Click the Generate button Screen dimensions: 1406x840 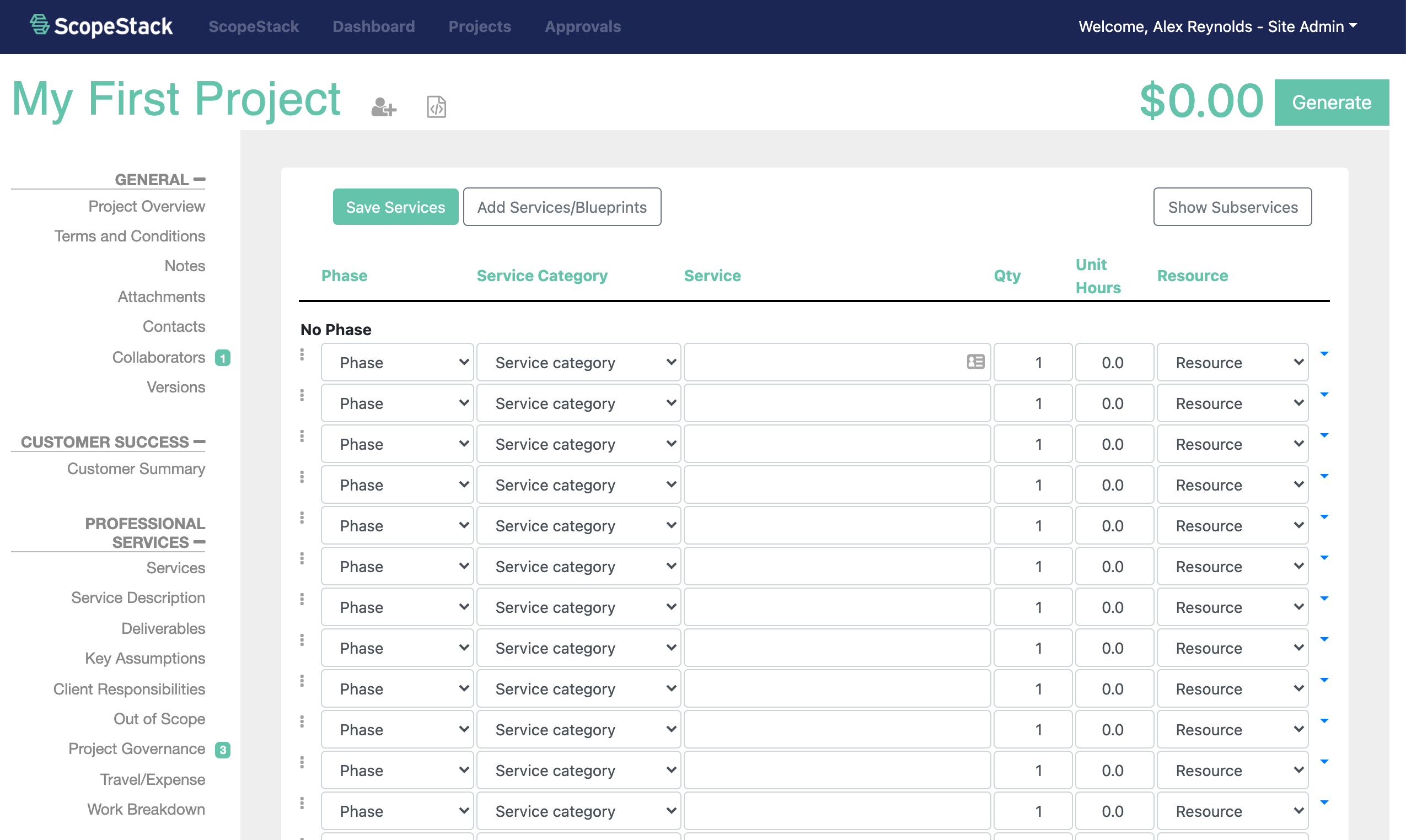(1331, 102)
